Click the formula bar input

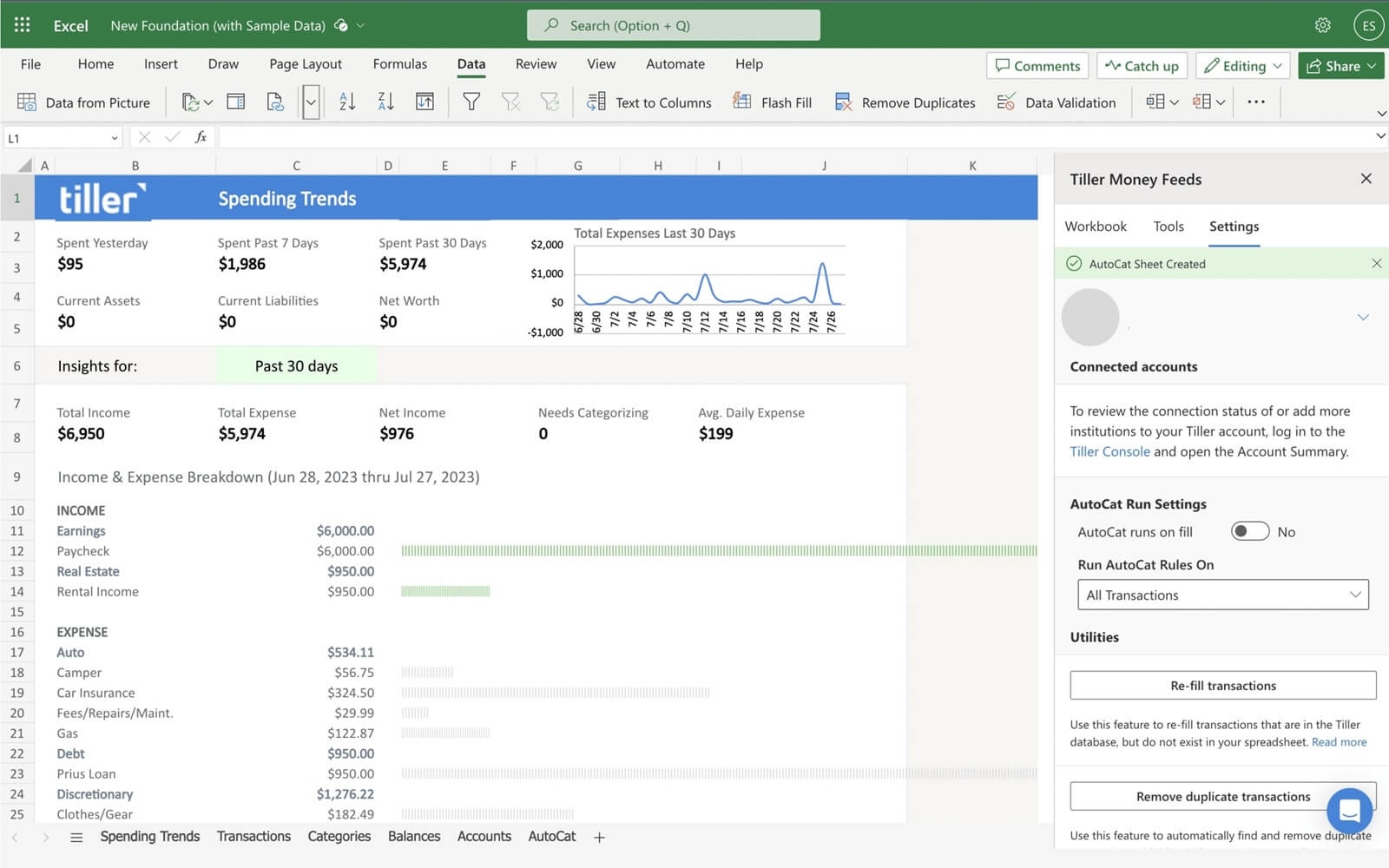coord(794,137)
